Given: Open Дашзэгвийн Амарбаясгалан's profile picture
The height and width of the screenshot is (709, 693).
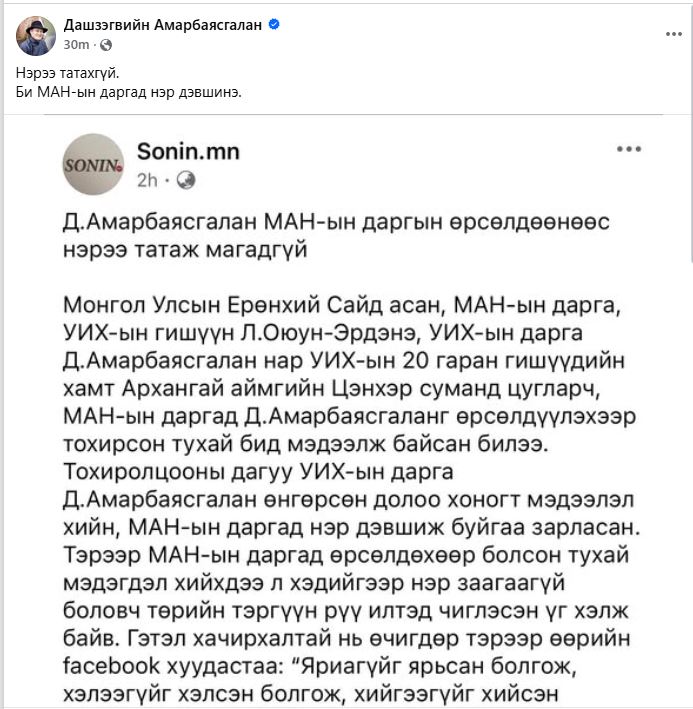Looking at the screenshot, I should click(36, 36).
